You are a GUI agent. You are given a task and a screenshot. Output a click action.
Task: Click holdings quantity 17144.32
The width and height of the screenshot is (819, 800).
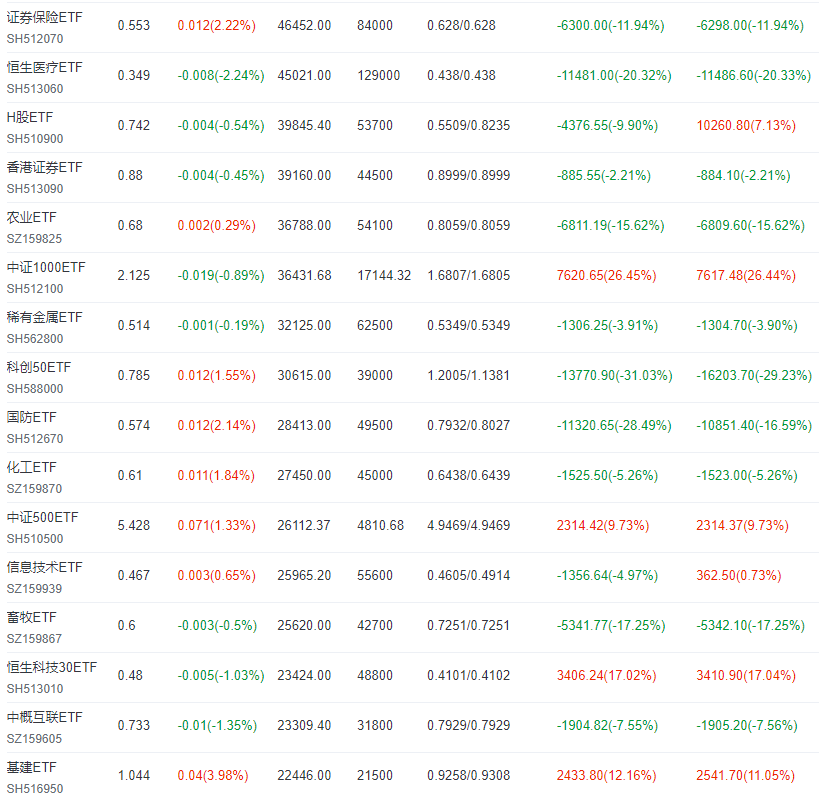coord(384,276)
